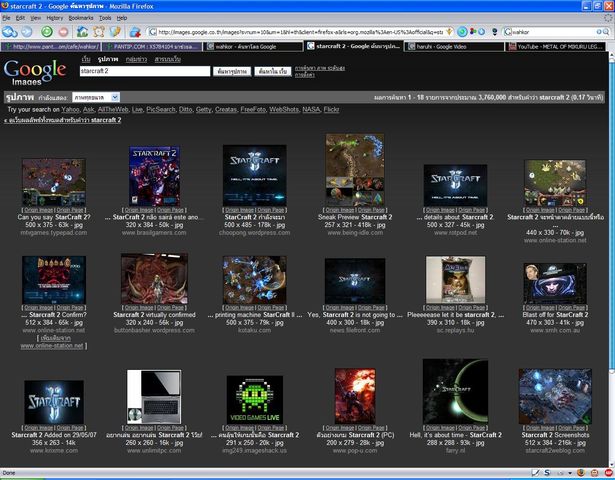The height and width of the screenshot is (480, 615).
Task: Open thumbnail captioned Can you say StarCraft 2?
Action: point(54,182)
